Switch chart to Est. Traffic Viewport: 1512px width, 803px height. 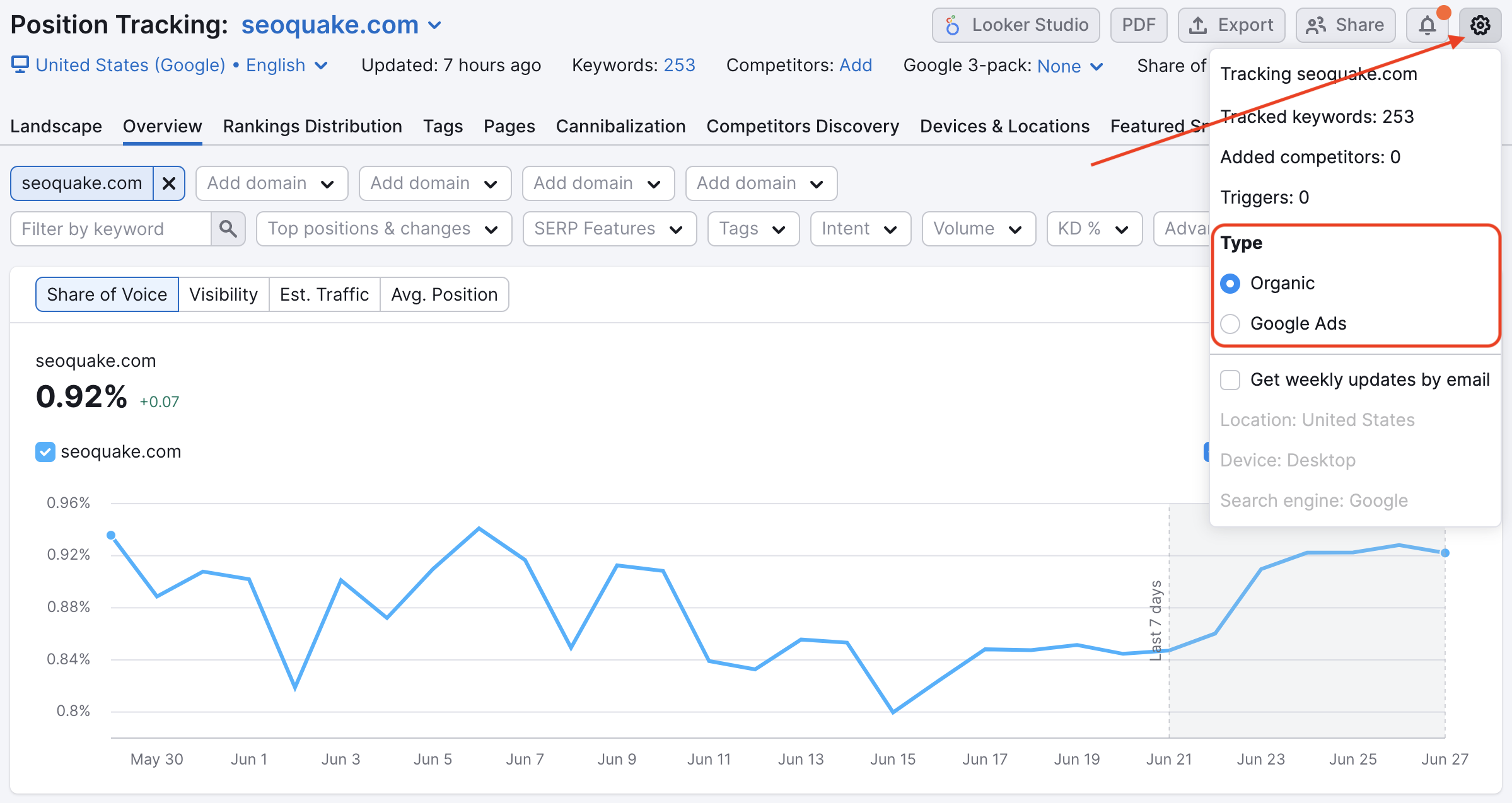click(325, 294)
